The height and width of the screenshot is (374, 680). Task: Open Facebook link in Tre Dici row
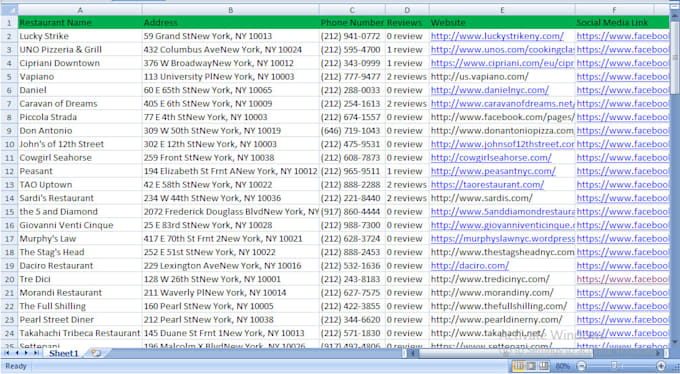(x=622, y=279)
